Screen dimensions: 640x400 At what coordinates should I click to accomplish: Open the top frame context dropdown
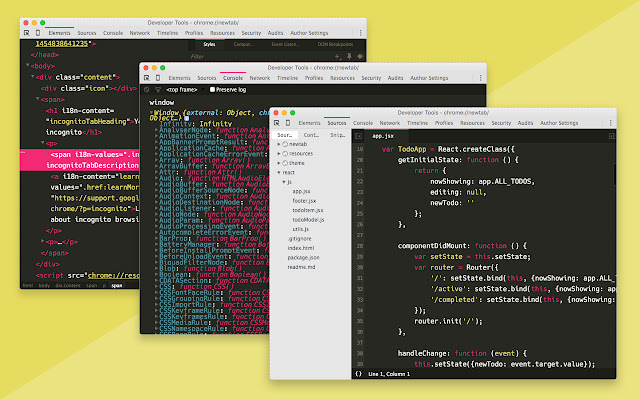click(186, 89)
